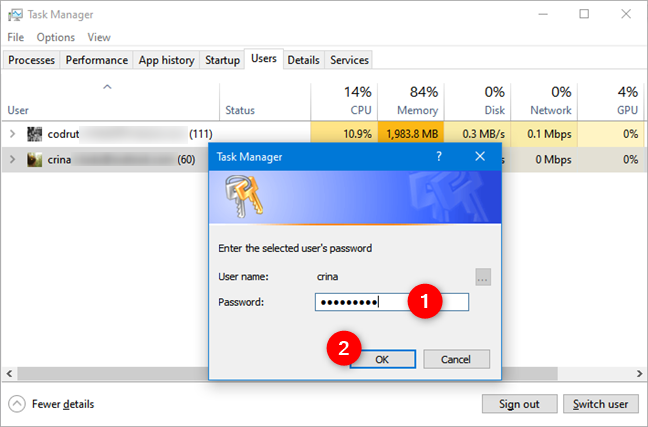Viewport: 648px width, 427px height.
Task: Expand the codrut user row
Action: click(x=12, y=134)
